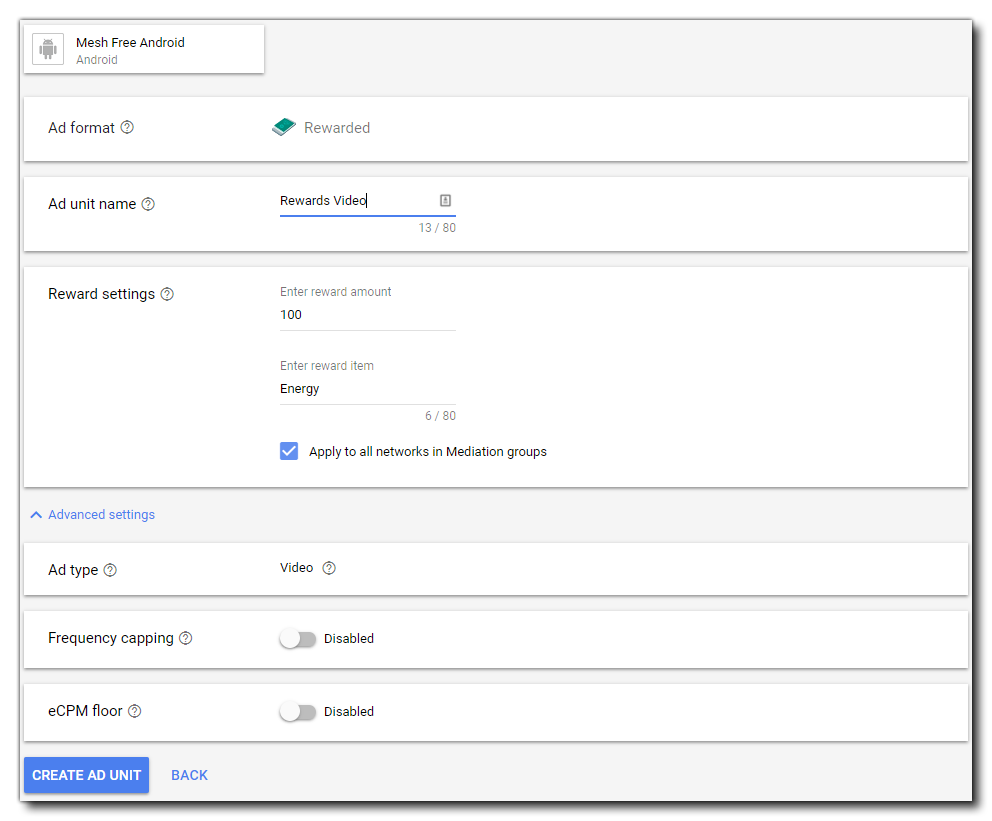Click the help icon beside Ad format
This screenshot has width=992, height=821.
pos(127,128)
